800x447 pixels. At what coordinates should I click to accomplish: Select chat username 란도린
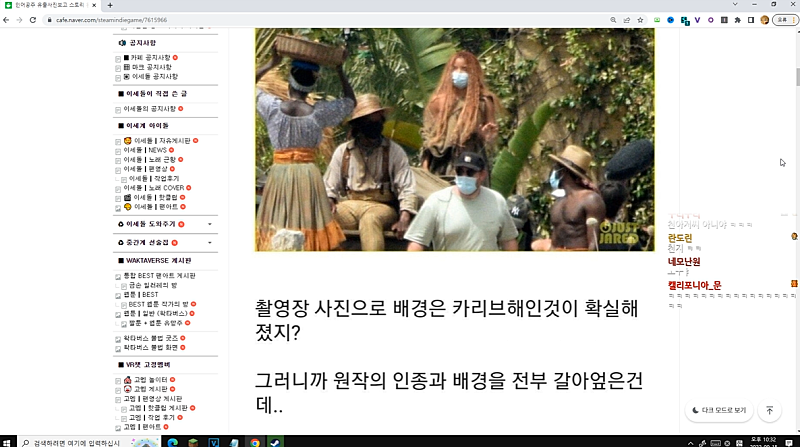click(680, 238)
